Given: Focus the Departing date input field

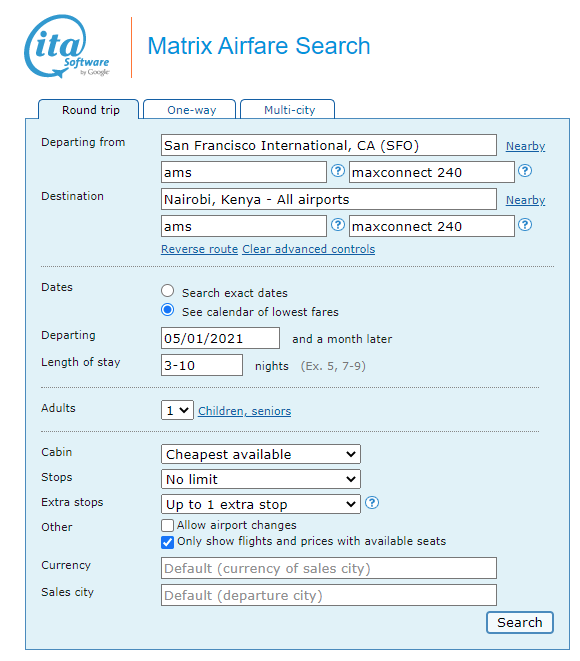Looking at the screenshot, I should 220,338.
